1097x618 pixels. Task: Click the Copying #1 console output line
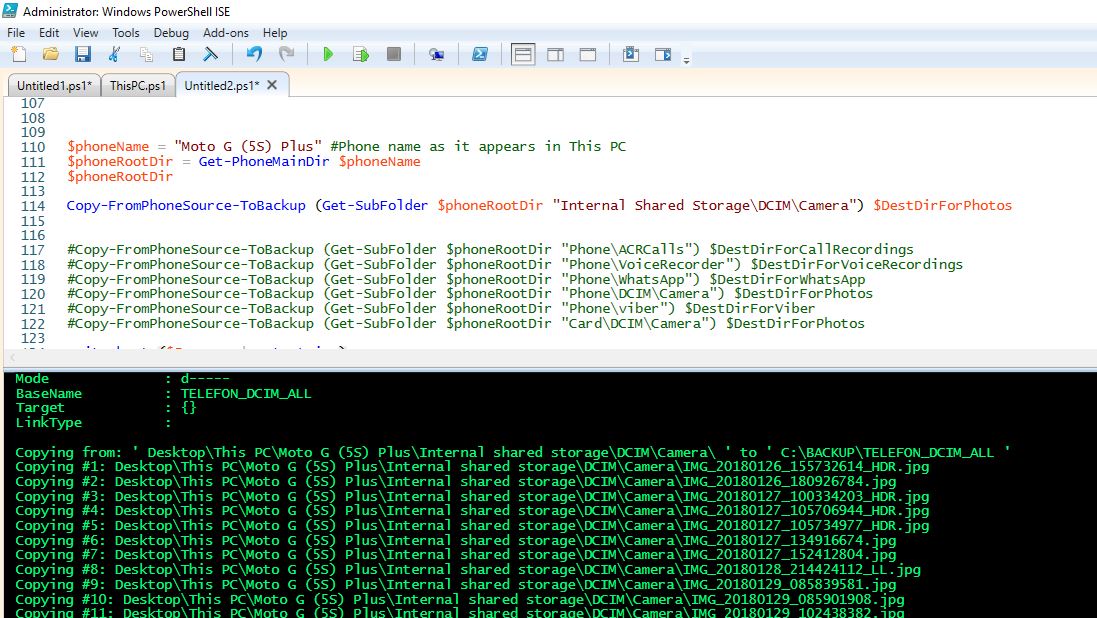(x=472, y=467)
